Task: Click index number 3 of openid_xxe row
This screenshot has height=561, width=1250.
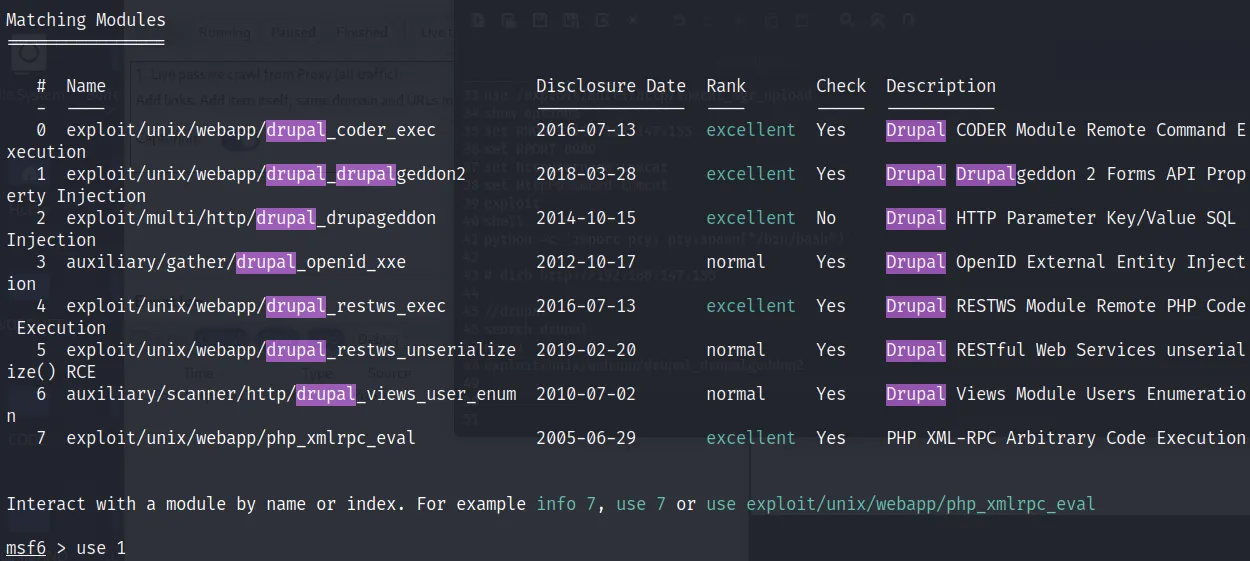Action: pos(41,262)
